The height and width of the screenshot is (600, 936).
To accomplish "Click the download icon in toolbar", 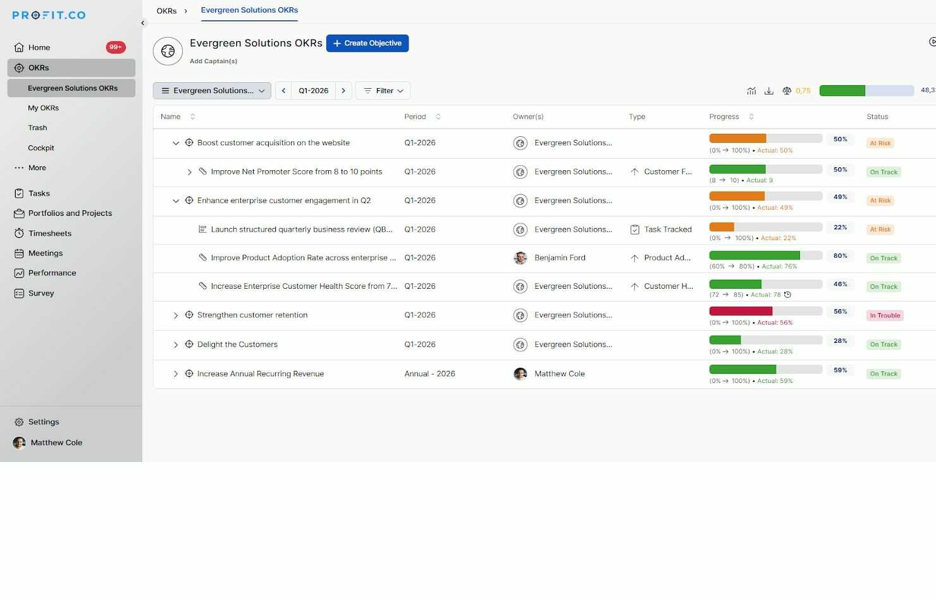I will (769, 91).
